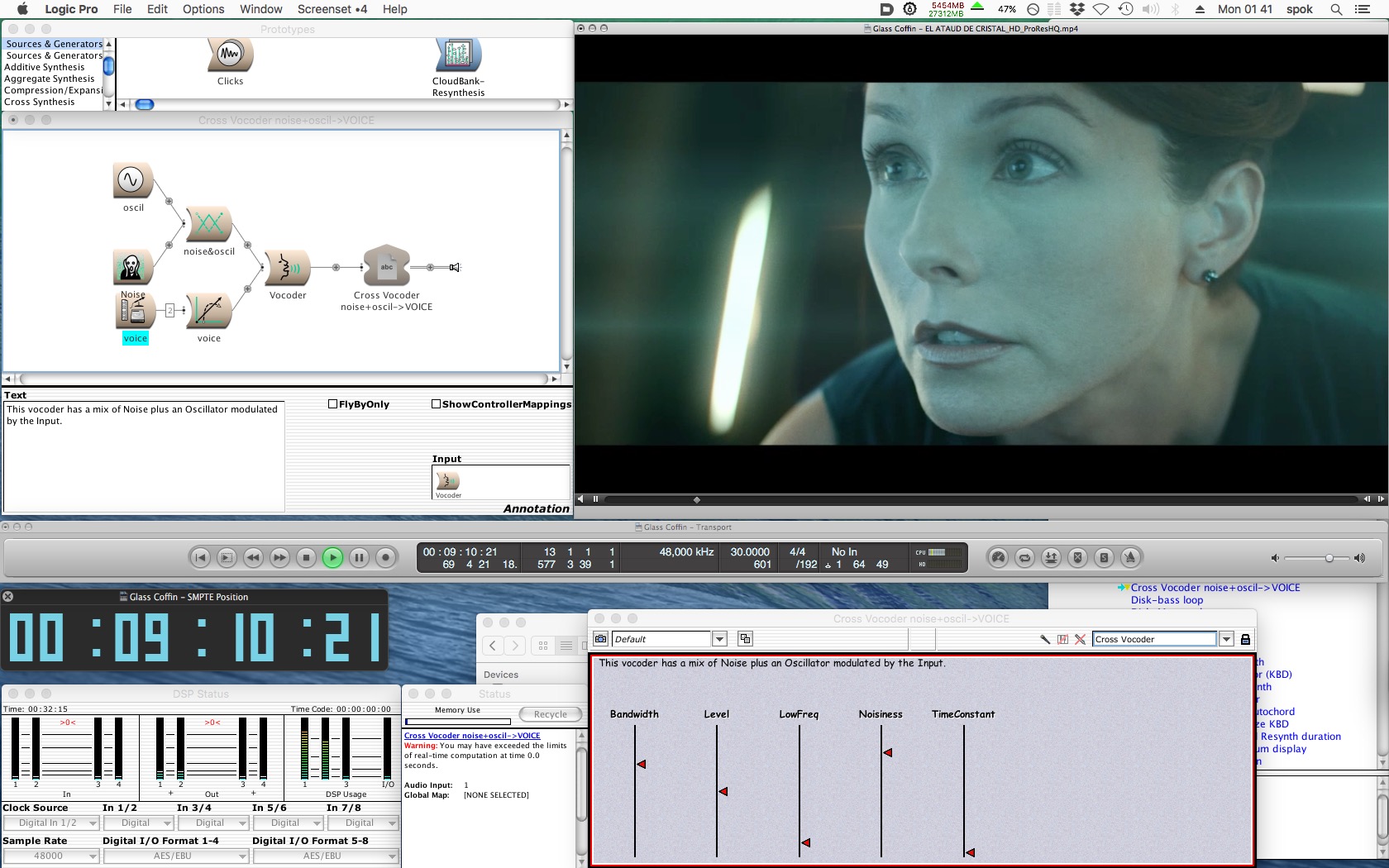
Task: Rewind in the Transport window
Action: pyautogui.click(x=253, y=557)
